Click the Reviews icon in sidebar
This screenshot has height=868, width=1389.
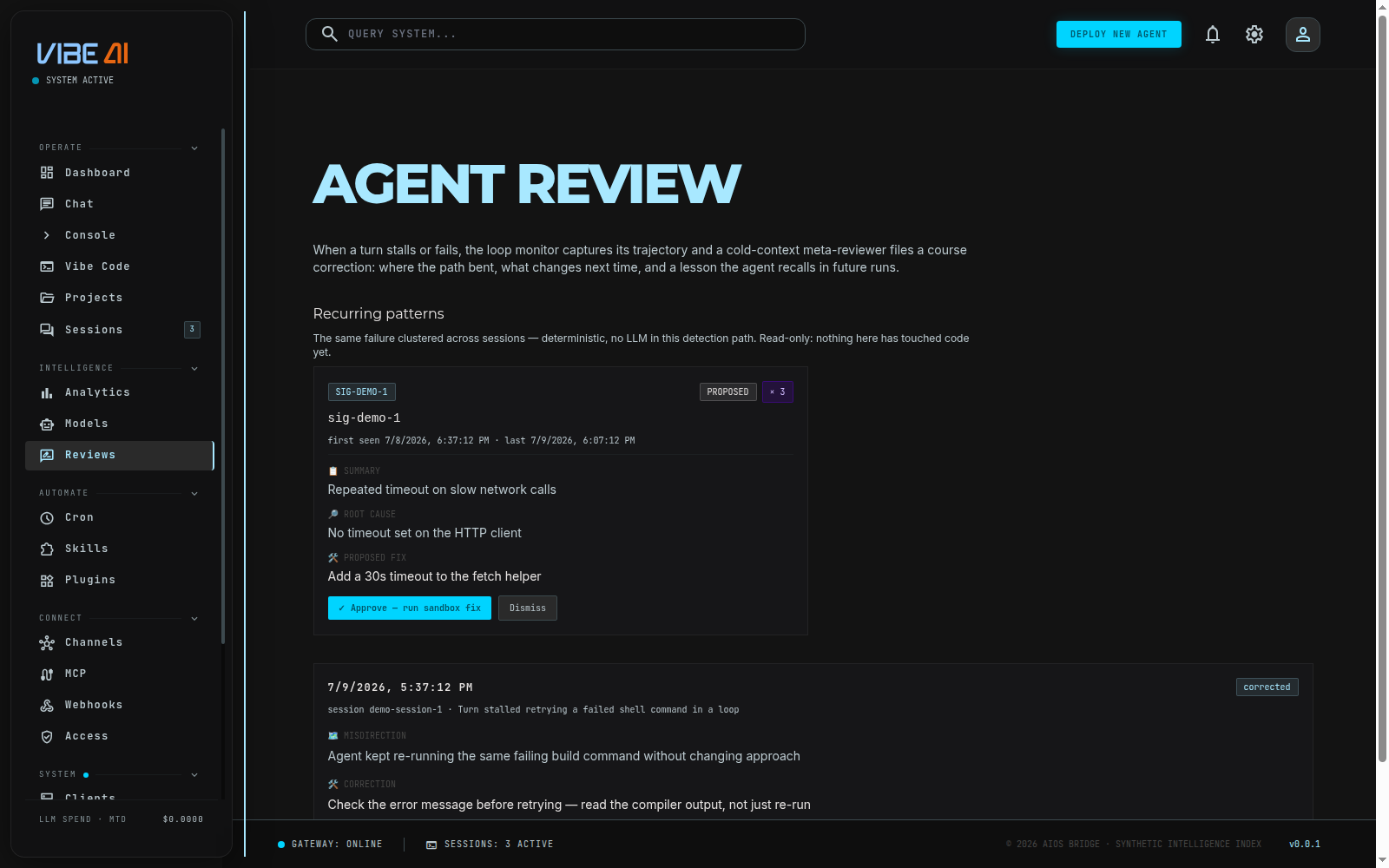[x=47, y=455]
